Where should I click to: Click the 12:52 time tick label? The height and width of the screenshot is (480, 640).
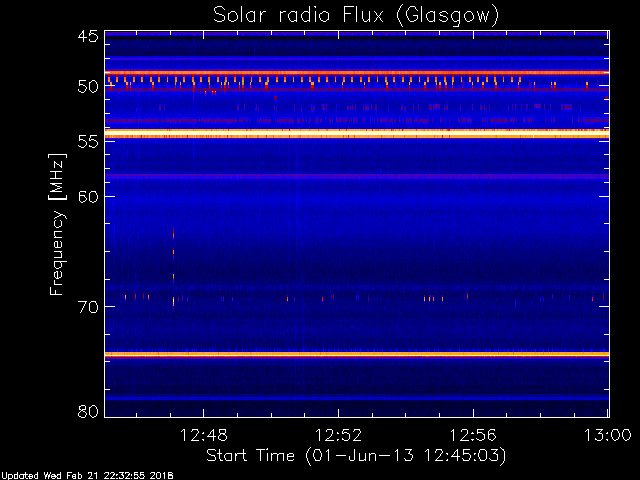(338, 436)
